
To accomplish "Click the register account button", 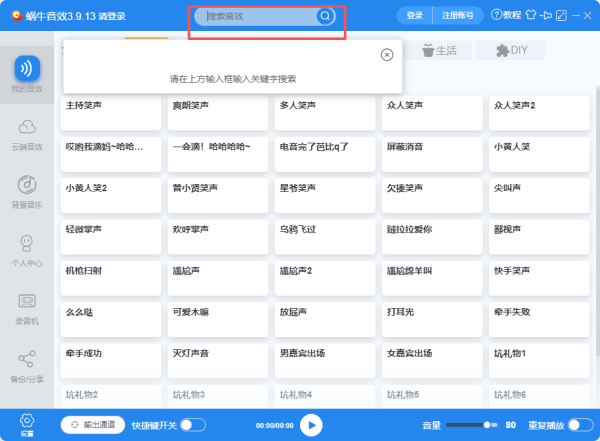I will click(x=458, y=15).
